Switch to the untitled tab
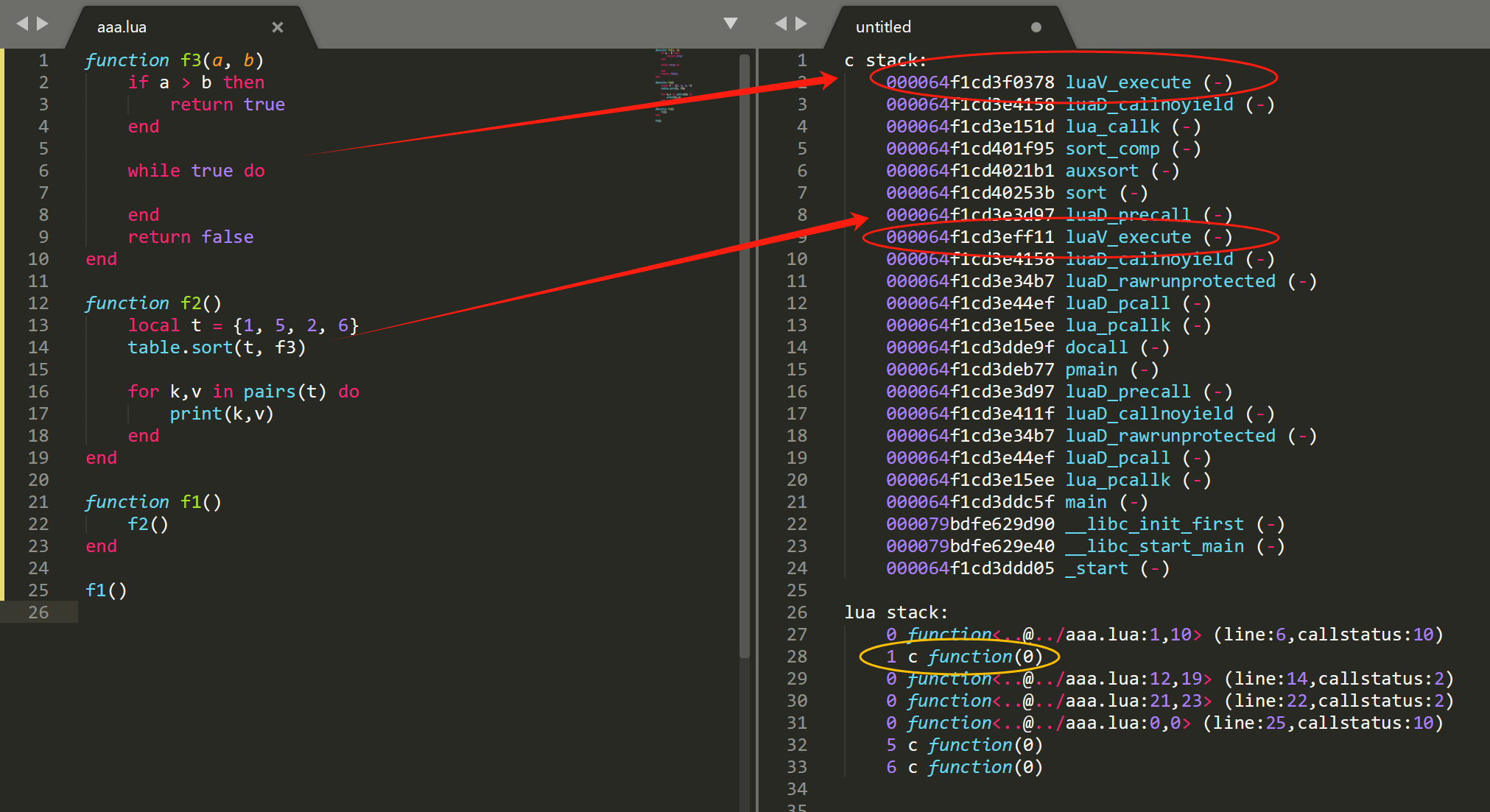The image size is (1490, 812). [x=884, y=27]
